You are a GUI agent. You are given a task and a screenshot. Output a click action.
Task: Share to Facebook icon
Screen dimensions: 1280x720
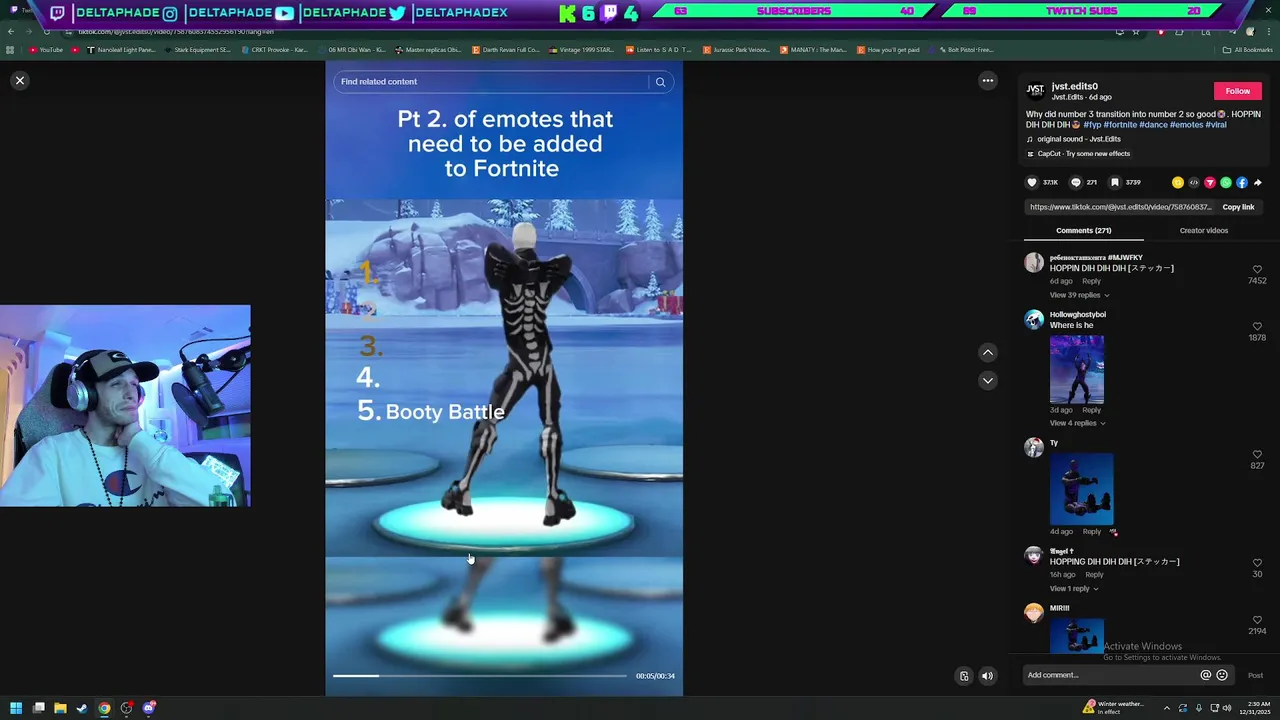[x=1241, y=182]
